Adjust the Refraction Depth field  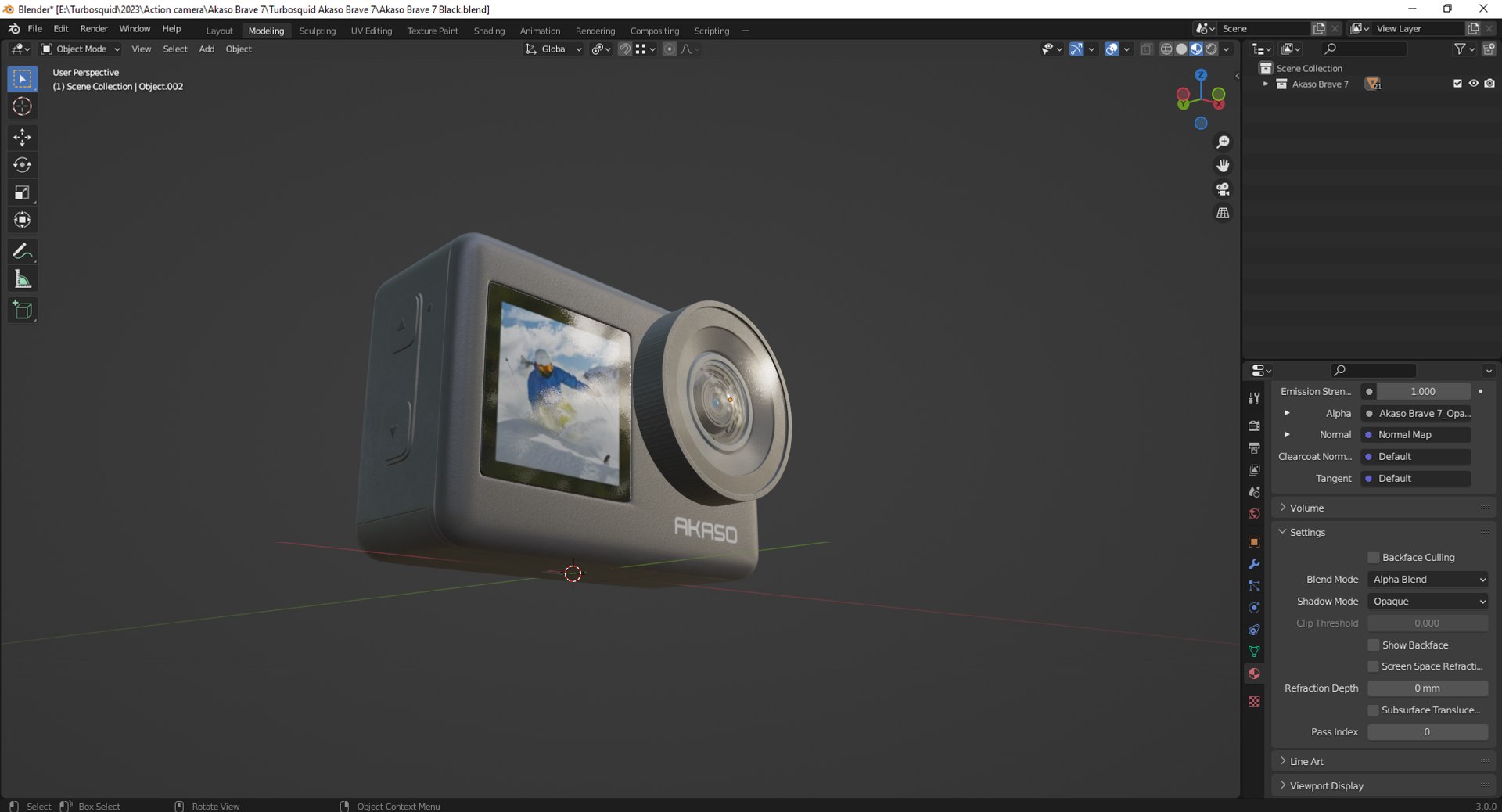click(1428, 688)
